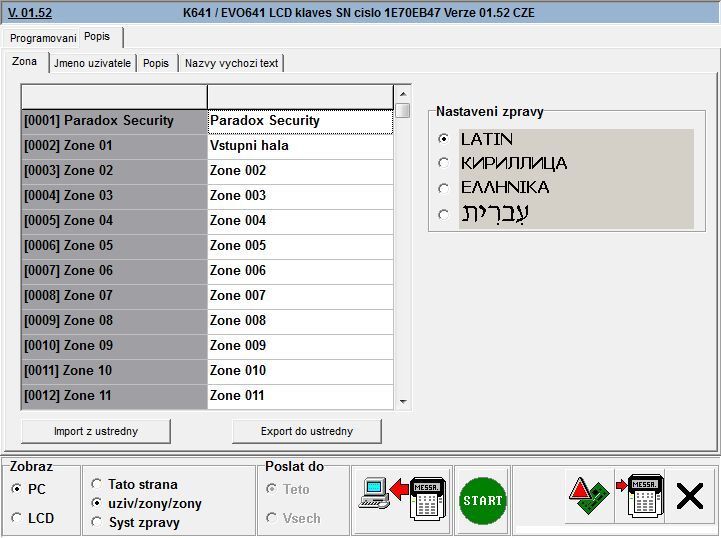Click the send-to-keypad icon with small red arrow
Image resolution: width=721 pixels, height=538 pixels.
[x=639, y=498]
